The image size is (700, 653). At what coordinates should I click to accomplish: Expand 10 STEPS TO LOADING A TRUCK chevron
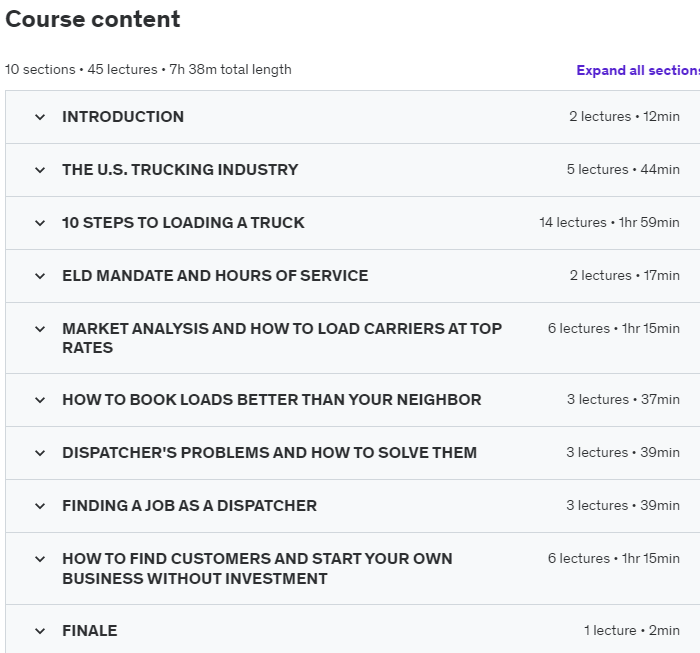click(40, 223)
